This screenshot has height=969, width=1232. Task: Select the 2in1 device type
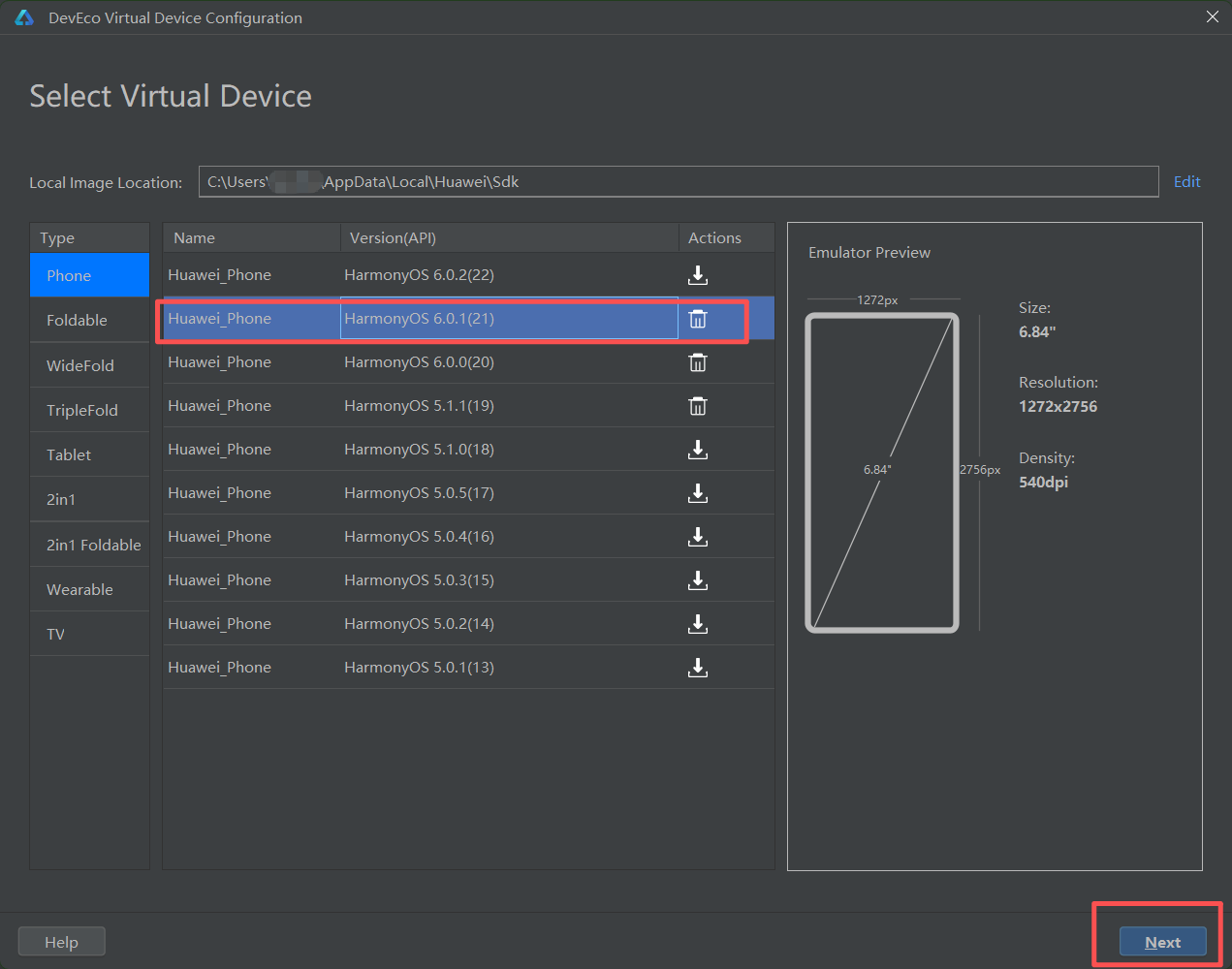tap(89, 499)
